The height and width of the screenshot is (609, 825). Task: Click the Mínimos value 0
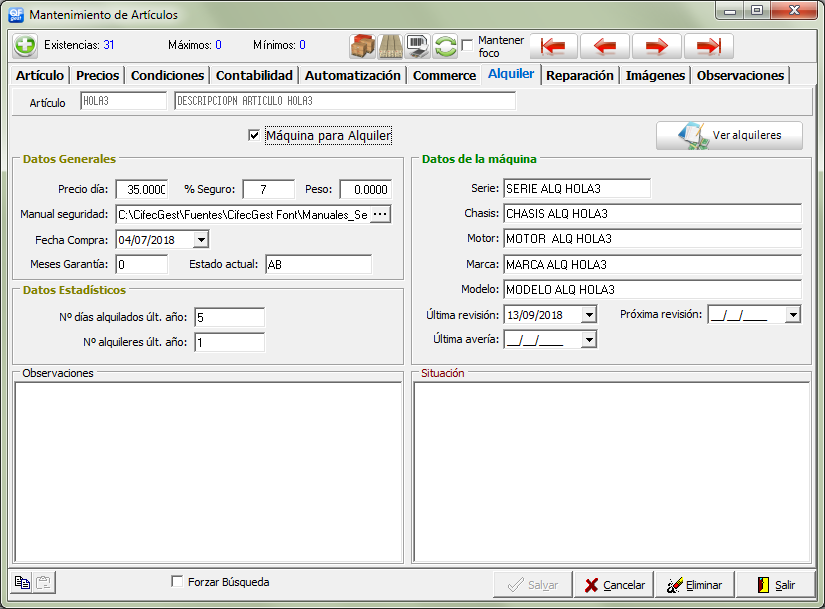303,45
